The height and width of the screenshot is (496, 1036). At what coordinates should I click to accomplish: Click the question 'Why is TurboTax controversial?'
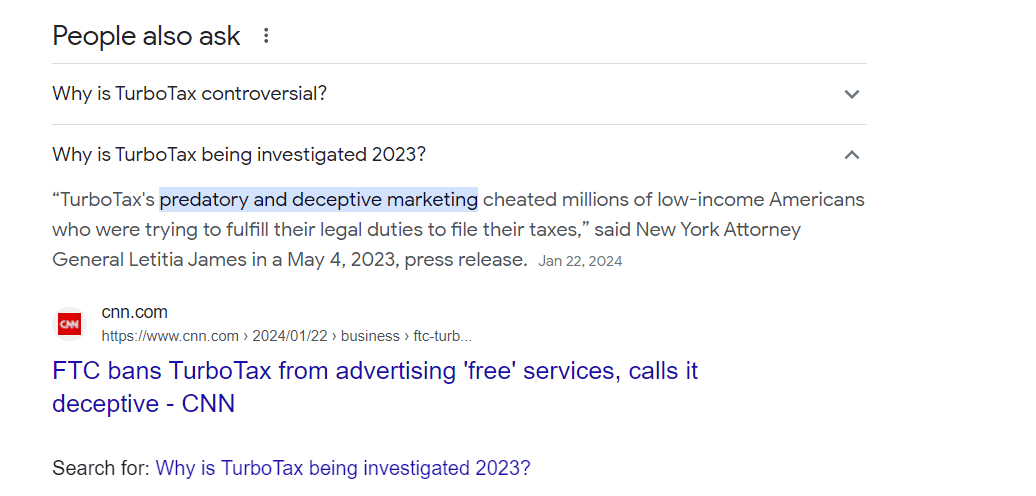(189, 94)
